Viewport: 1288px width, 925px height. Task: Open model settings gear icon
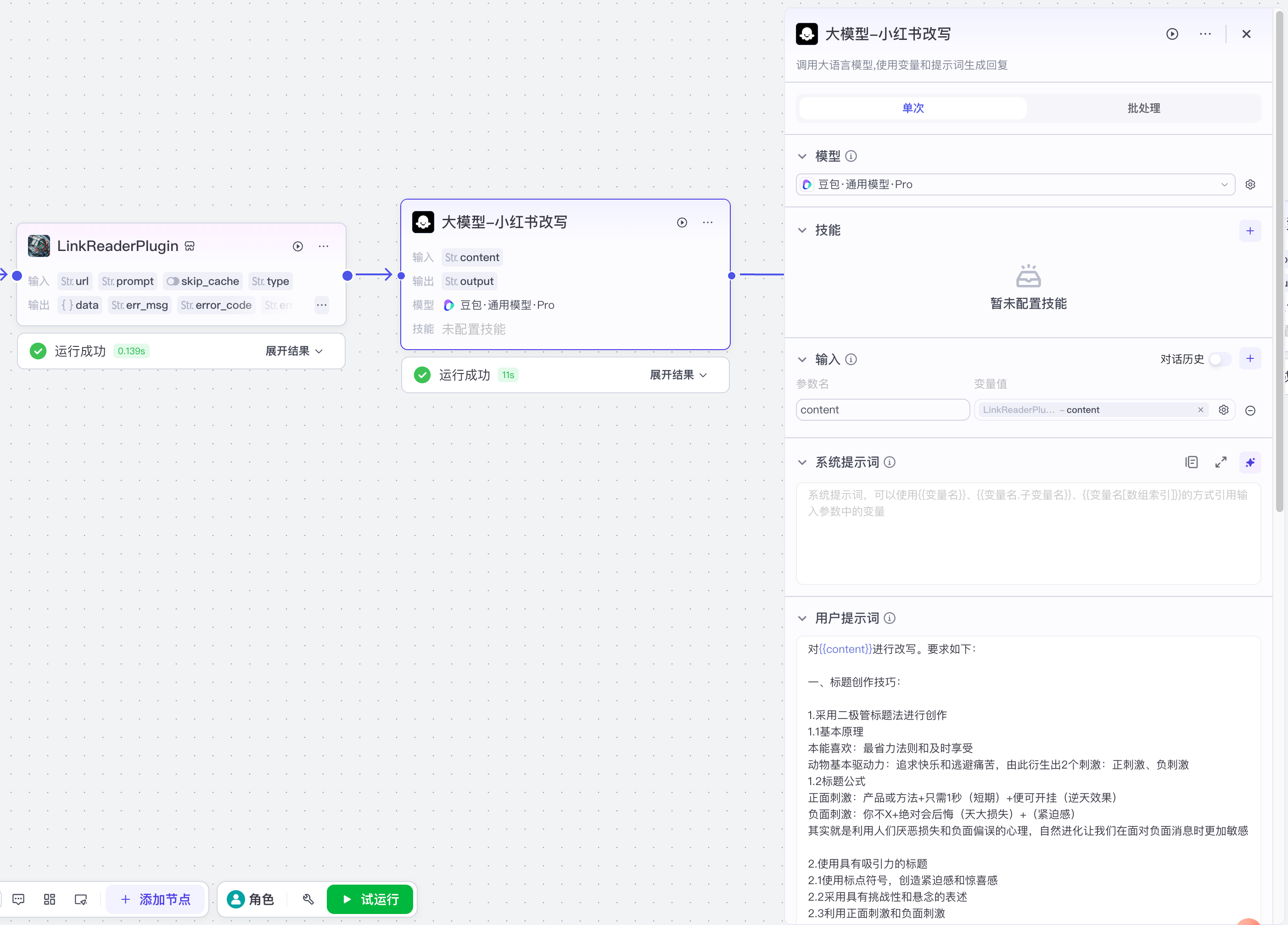(x=1250, y=184)
